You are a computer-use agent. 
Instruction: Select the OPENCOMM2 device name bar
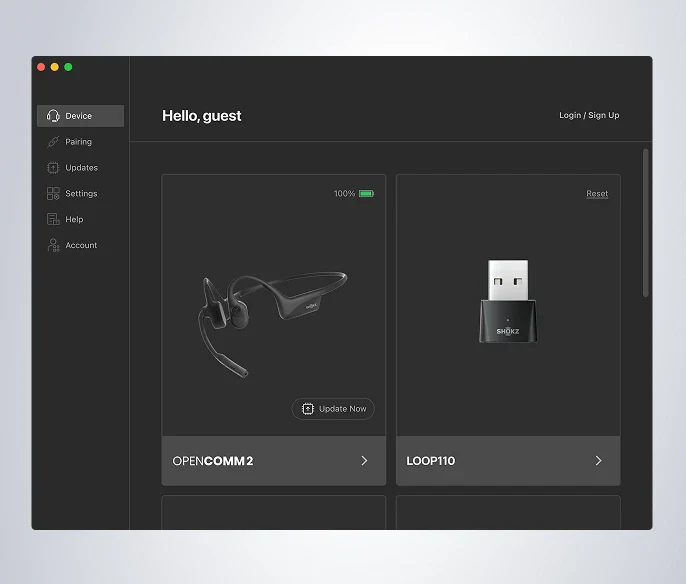click(x=274, y=460)
